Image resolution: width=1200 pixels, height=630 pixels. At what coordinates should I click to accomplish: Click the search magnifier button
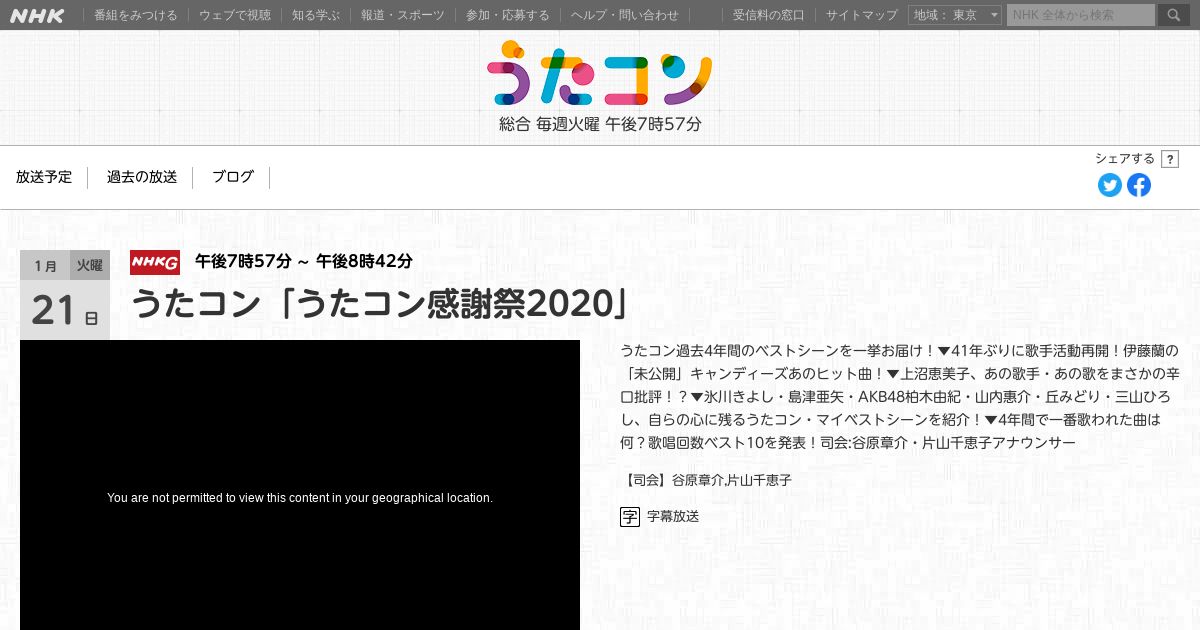point(1174,15)
